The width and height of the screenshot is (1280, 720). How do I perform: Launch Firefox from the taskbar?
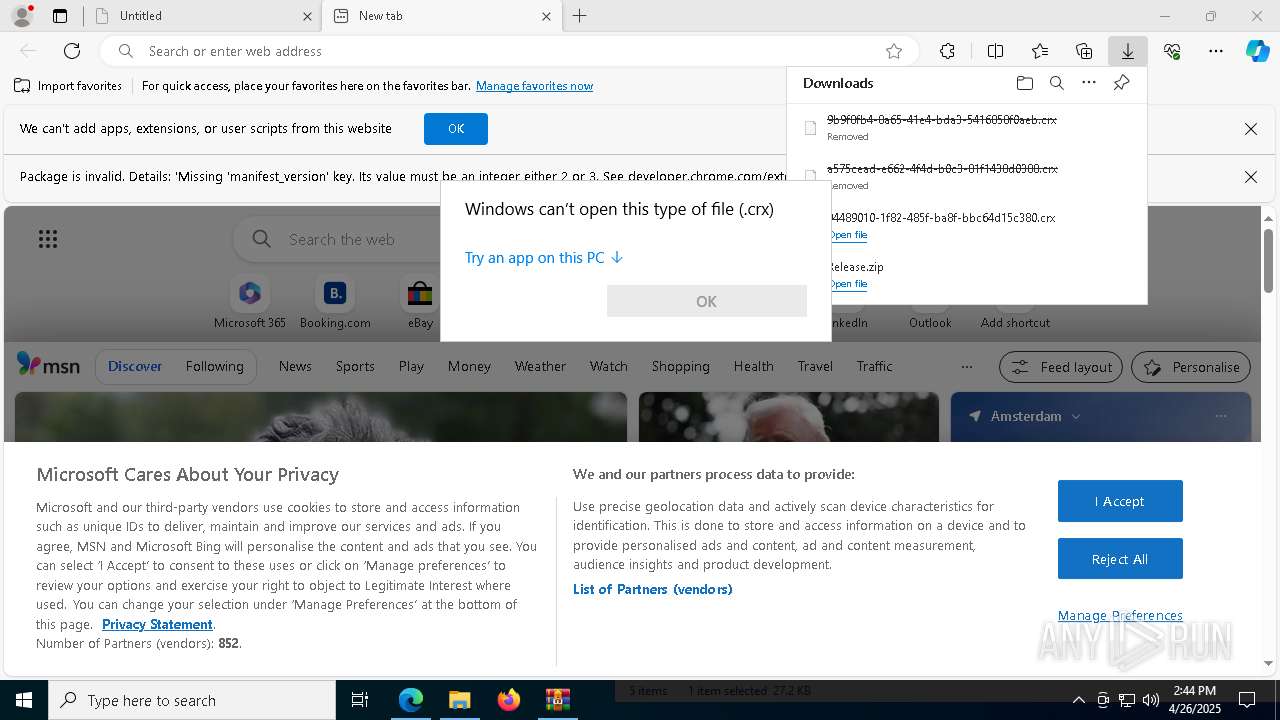[x=508, y=700]
